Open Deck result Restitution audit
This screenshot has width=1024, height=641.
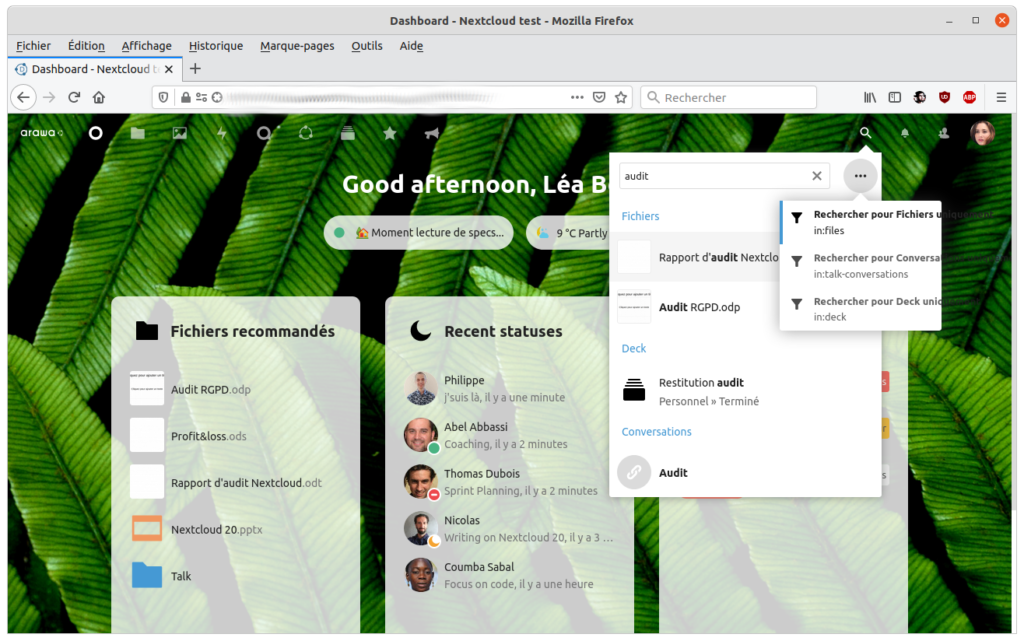[745, 391]
